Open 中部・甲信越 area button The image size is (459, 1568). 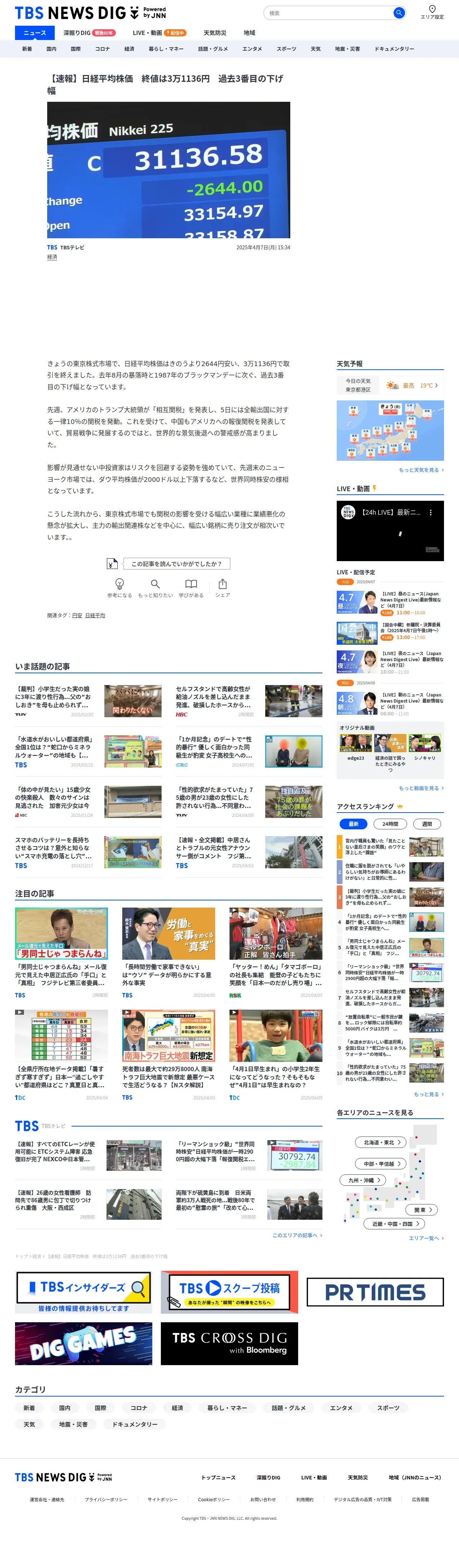coord(381,1164)
